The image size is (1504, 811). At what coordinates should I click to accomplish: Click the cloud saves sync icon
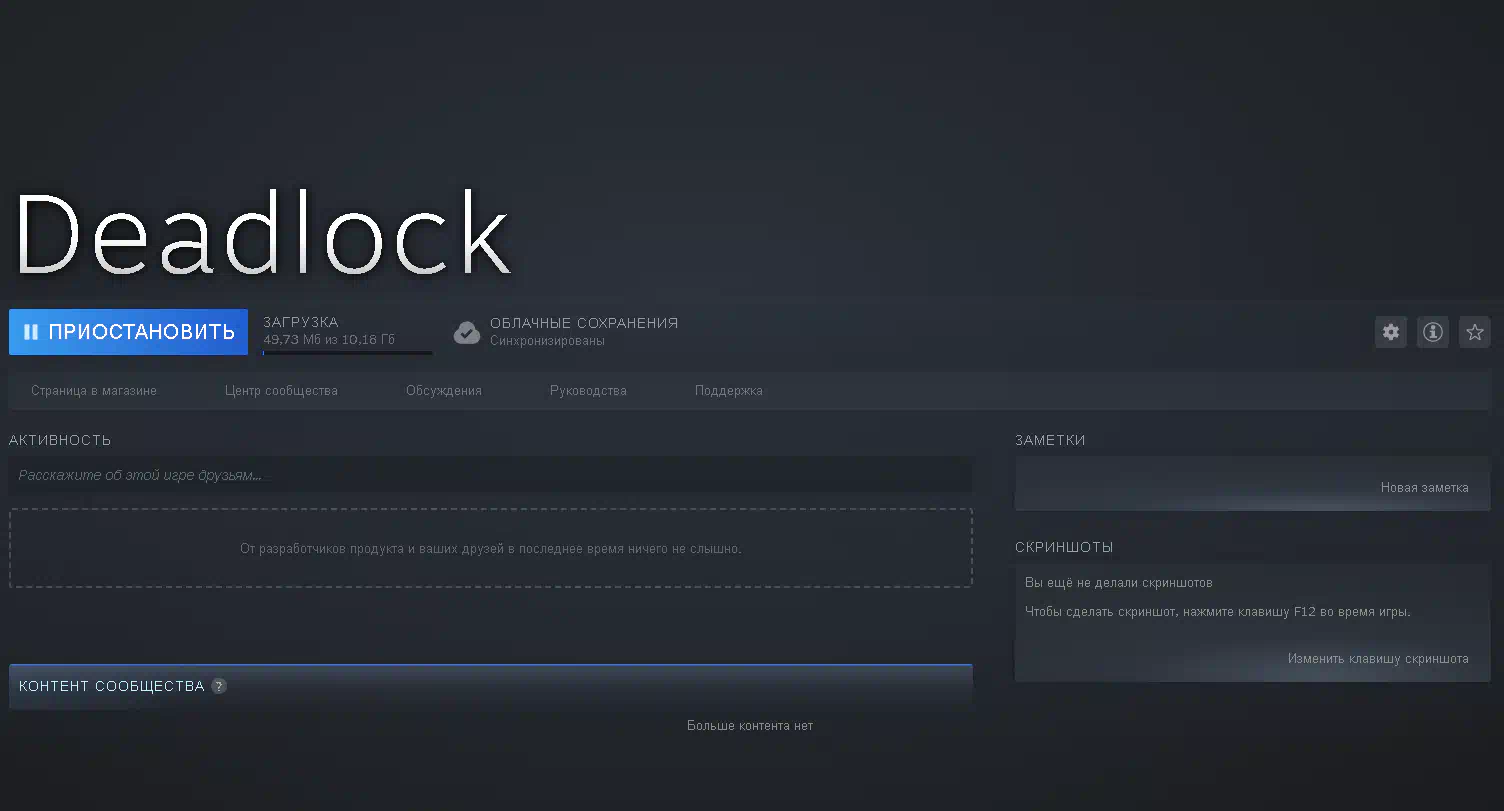pos(467,332)
